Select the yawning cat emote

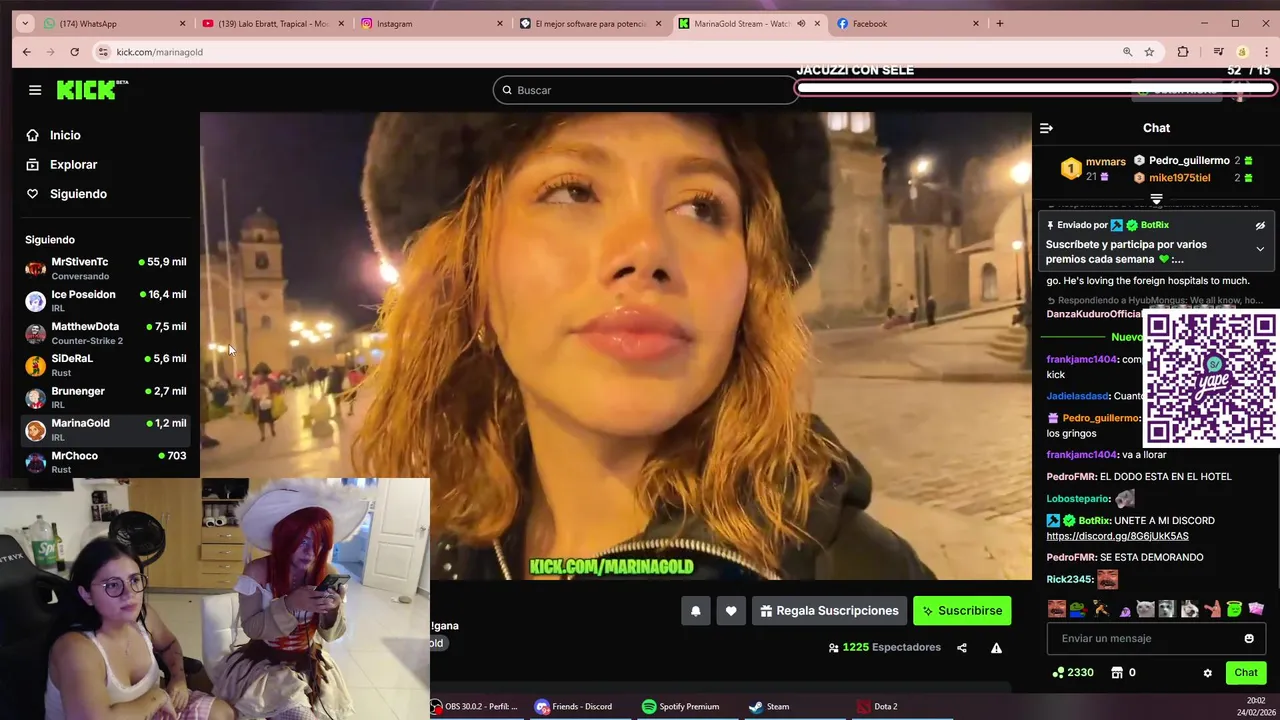pos(1190,609)
